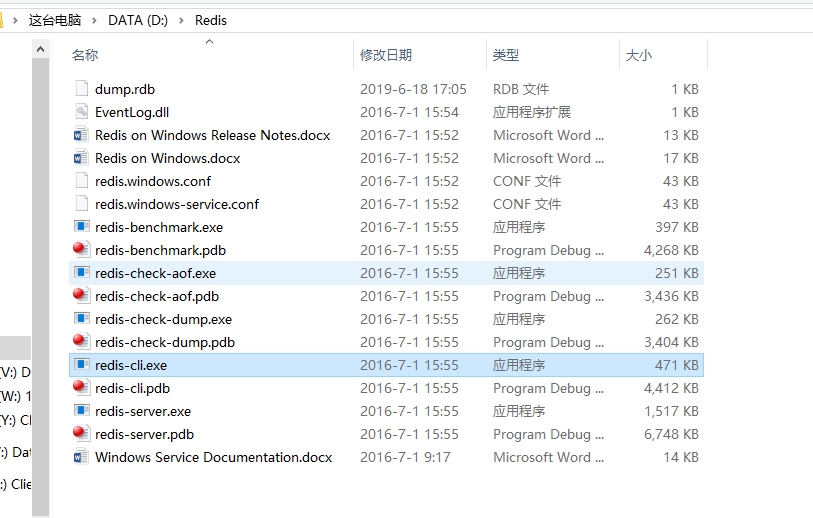This screenshot has height=518, width=813.
Task: Select Windows Service Documentation.docx file name
Action: [x=214, y=457]
